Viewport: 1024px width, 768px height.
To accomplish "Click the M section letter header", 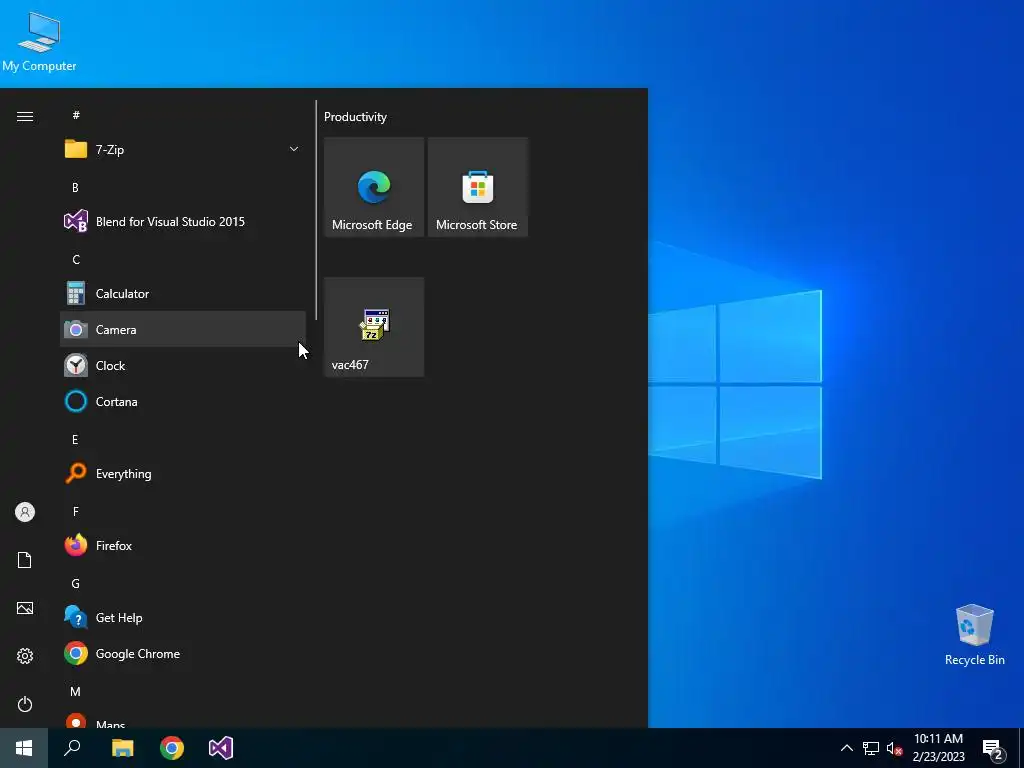I will (x=76, y=691).
